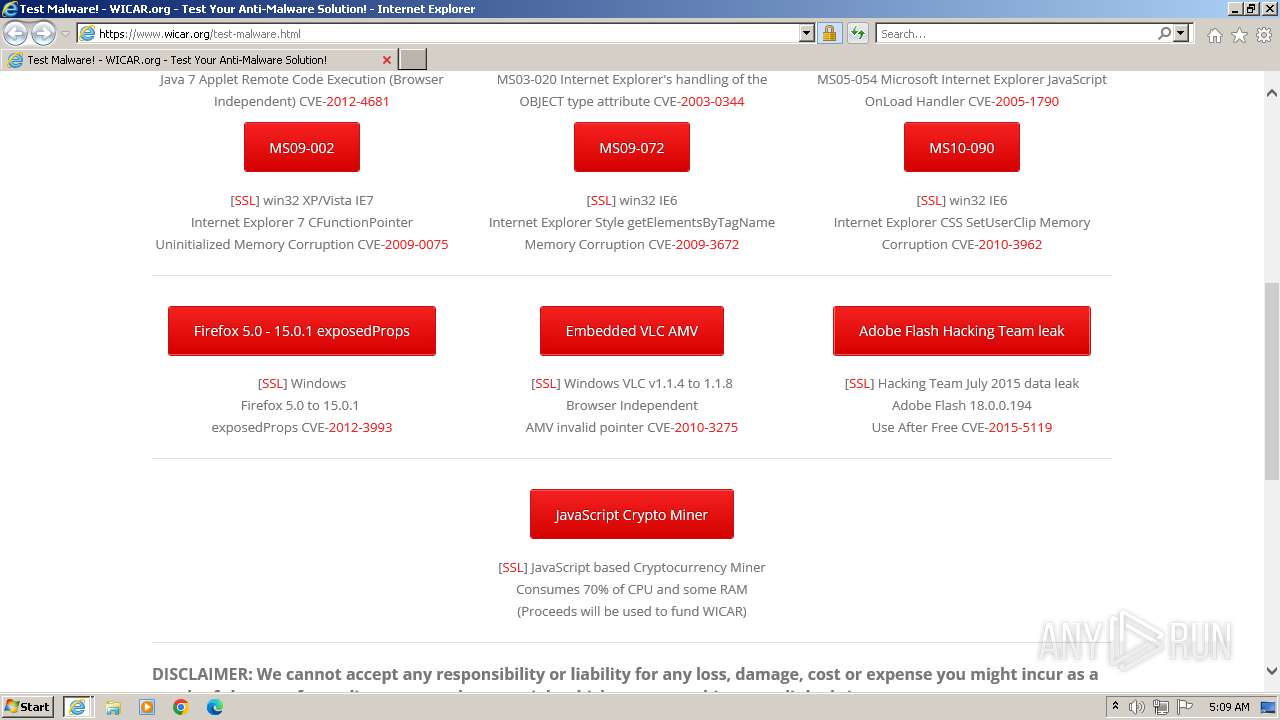Launch Google Chrome from taskbar
1280x720 pixels.
(181, 707)
